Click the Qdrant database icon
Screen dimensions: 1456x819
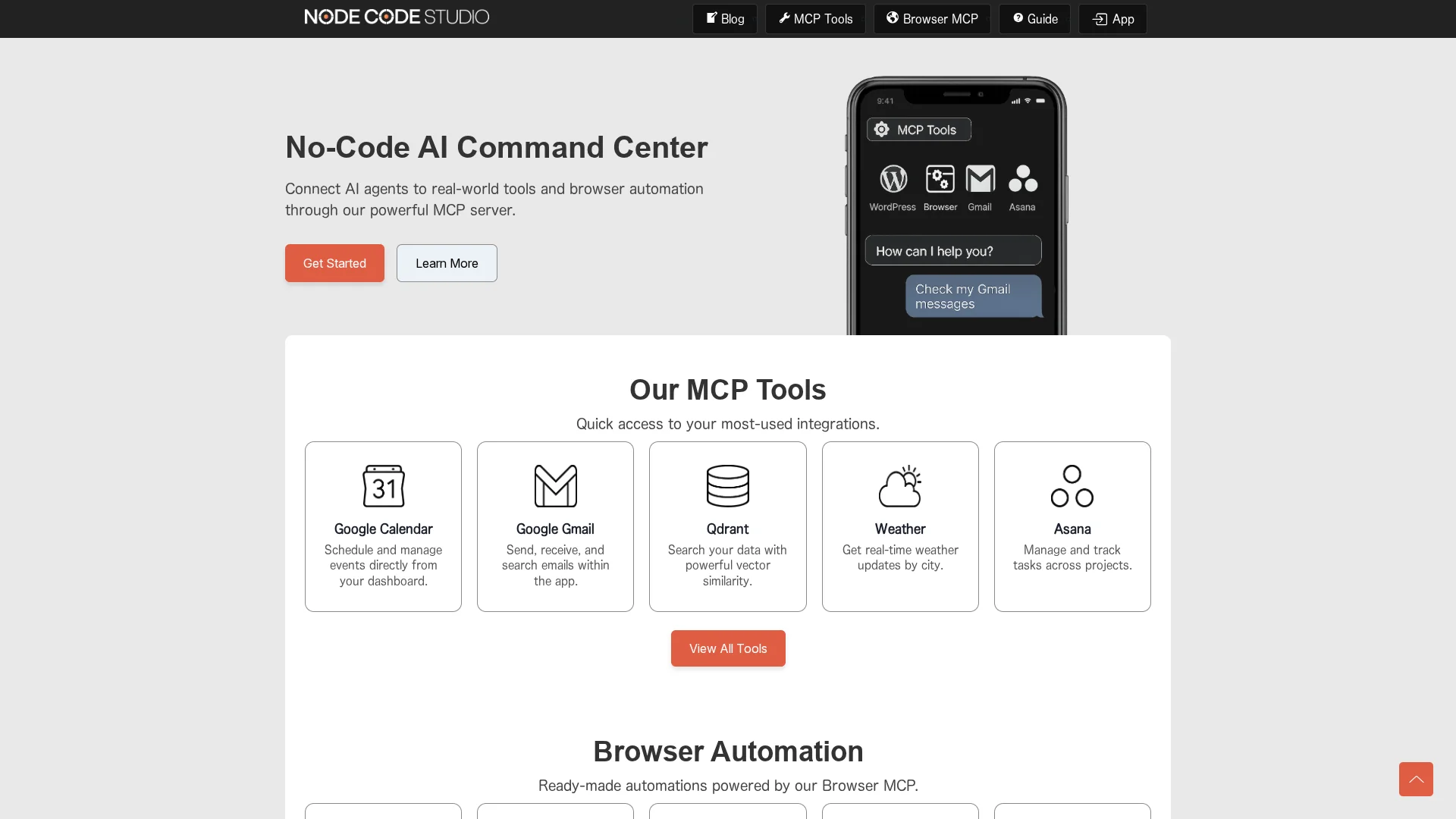click(x=727, y=486)
